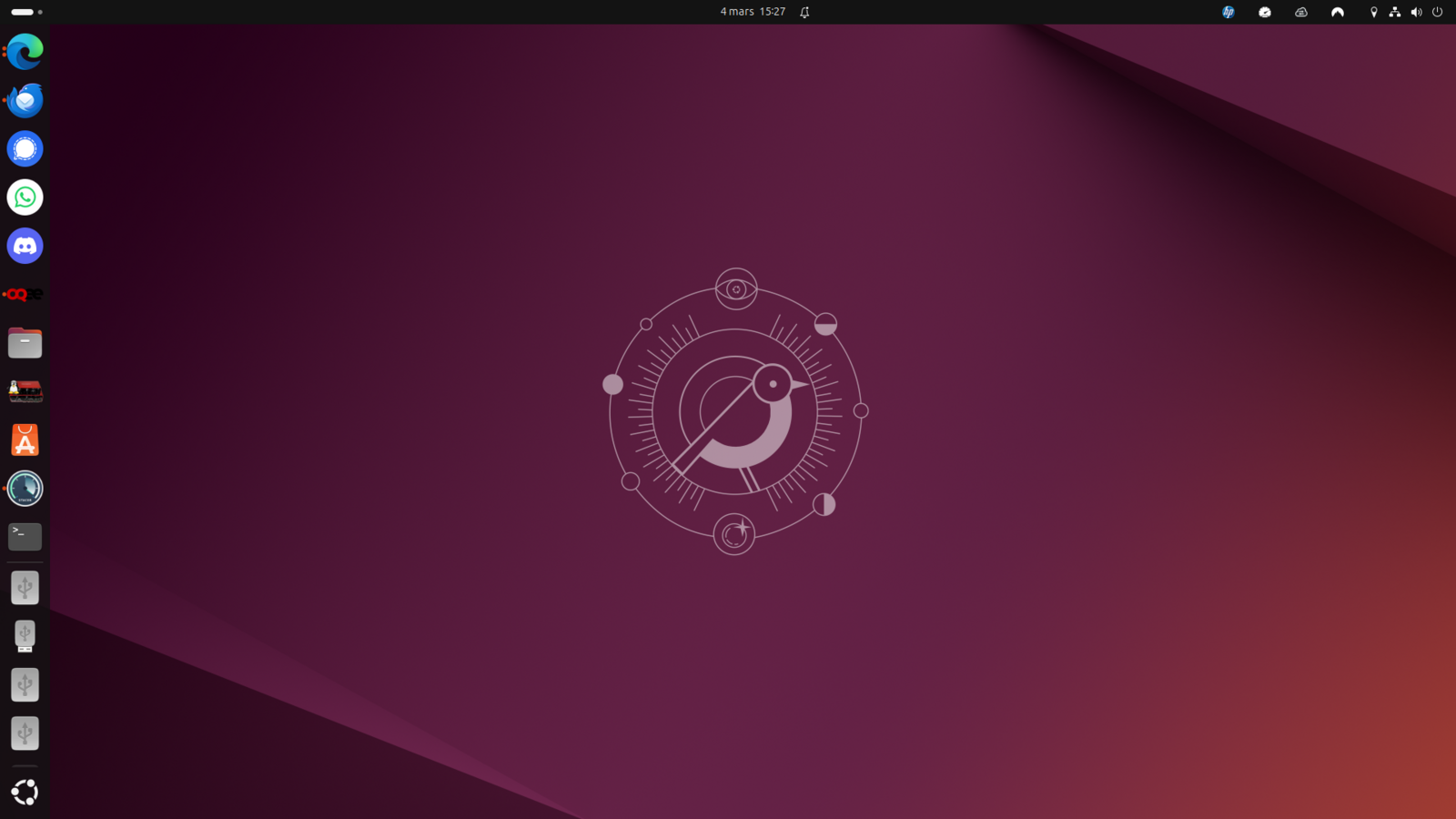
Task: Show Applications via Ubuntu logo button
Action: point(25,792)
